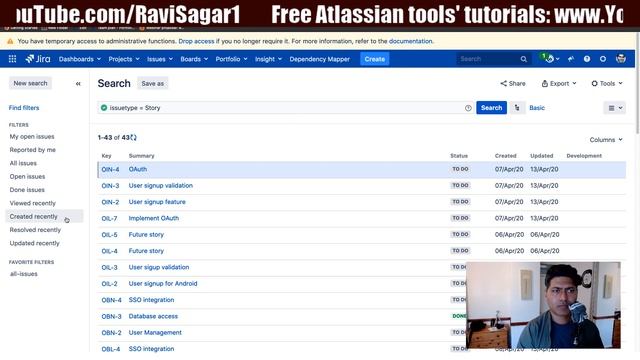Open the app switcher grid icon
Screen dimensions: 640x360
[x=12, y=59]
